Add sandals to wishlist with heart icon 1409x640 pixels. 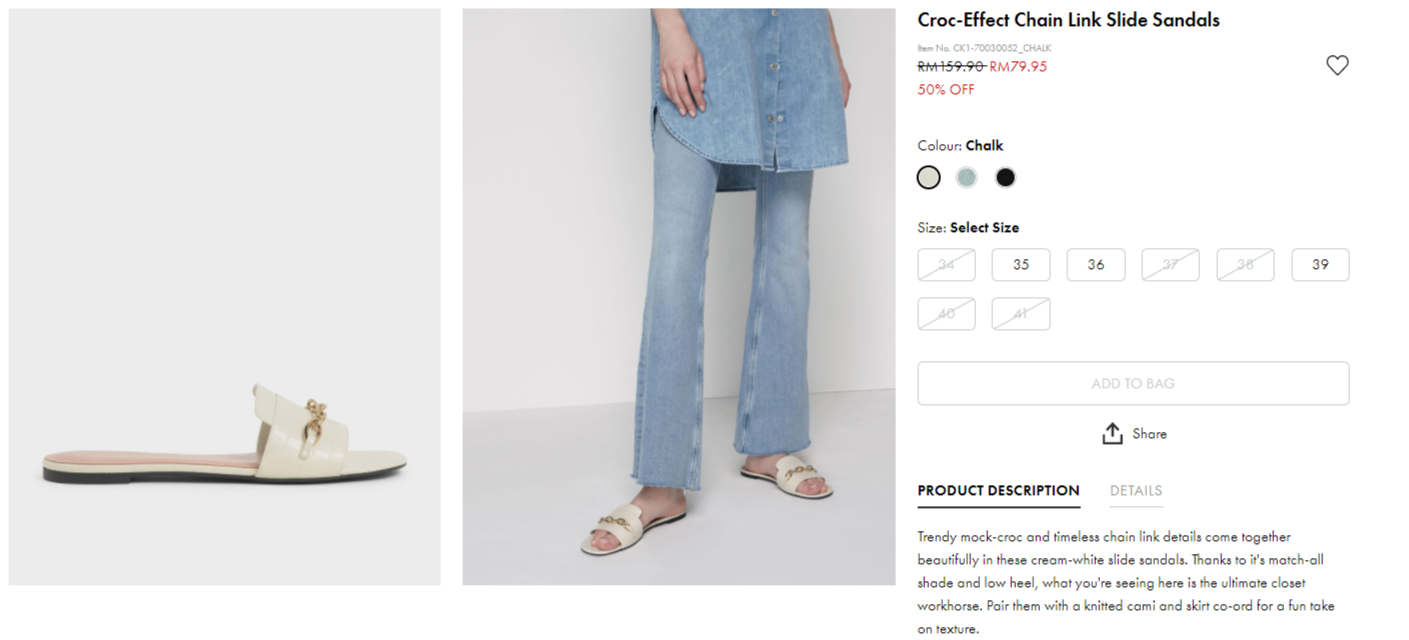1337,65
